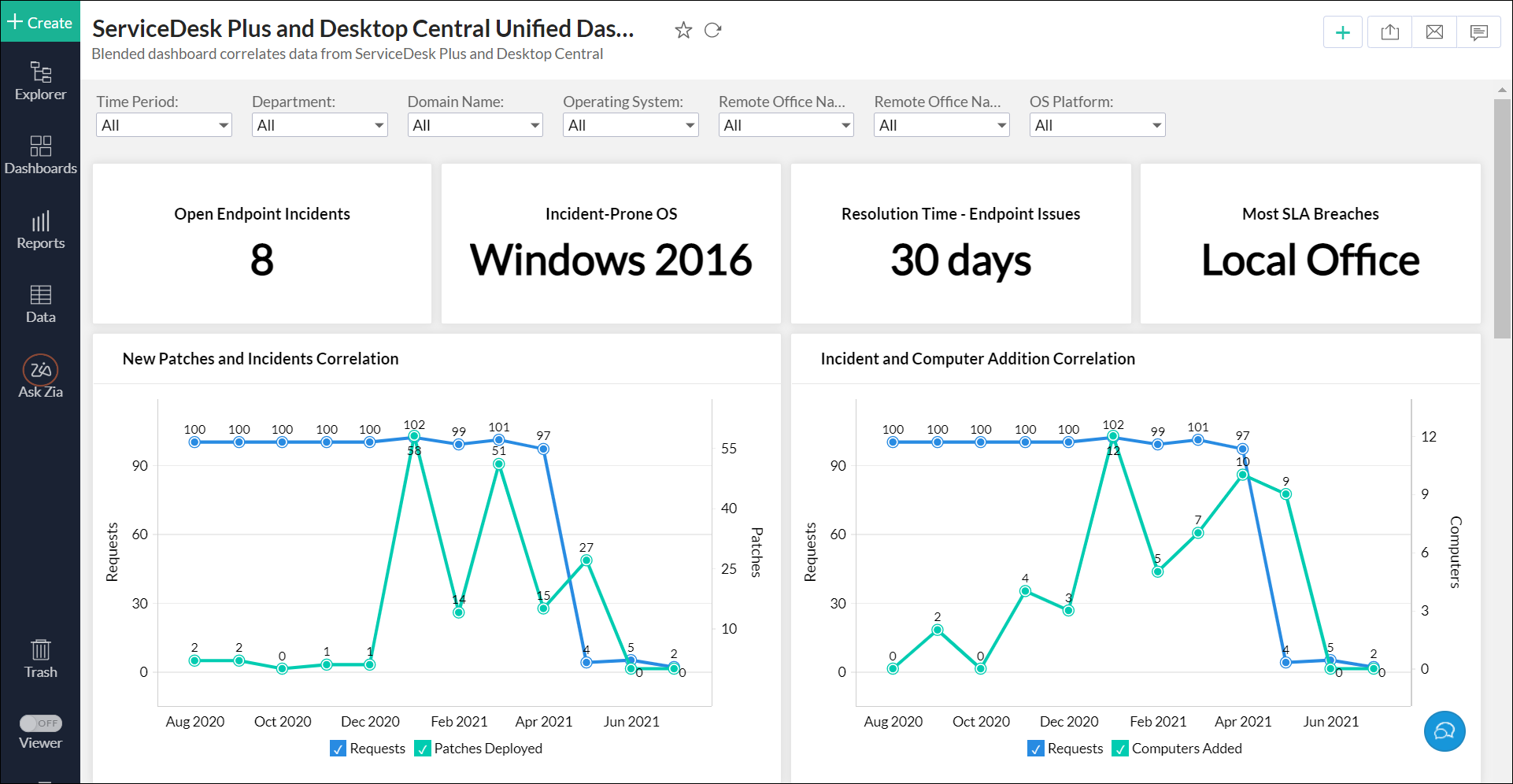Viewport: 1513px width, 784px height.
Task: Open Ask Zia assistant
Action: pos(40,377)
